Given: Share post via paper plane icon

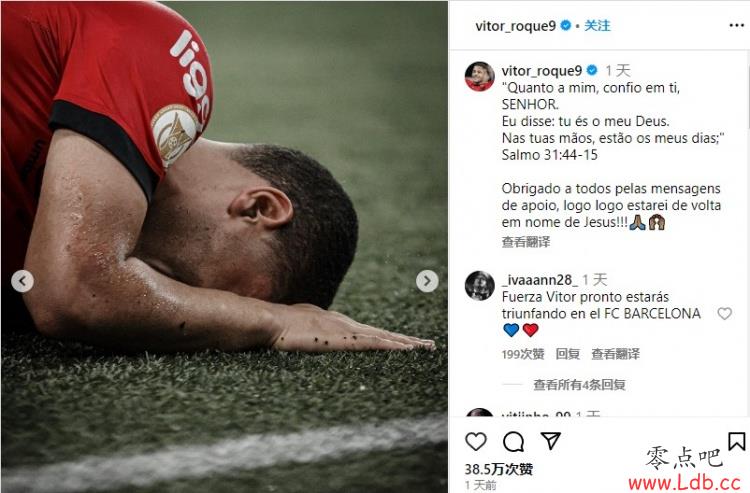Looking at the screenshot, I should [551, 440].
